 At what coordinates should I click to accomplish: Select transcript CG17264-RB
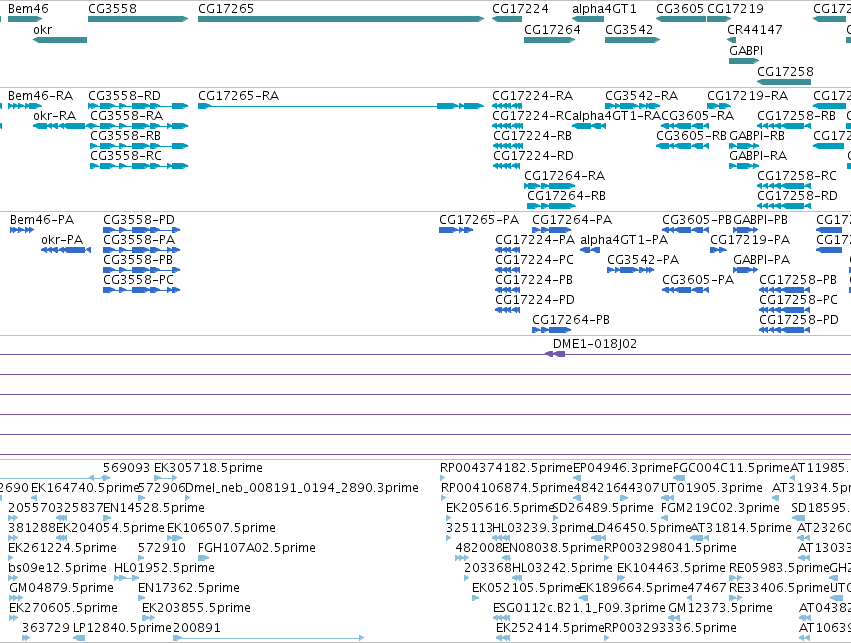click(x=551, y=206)
